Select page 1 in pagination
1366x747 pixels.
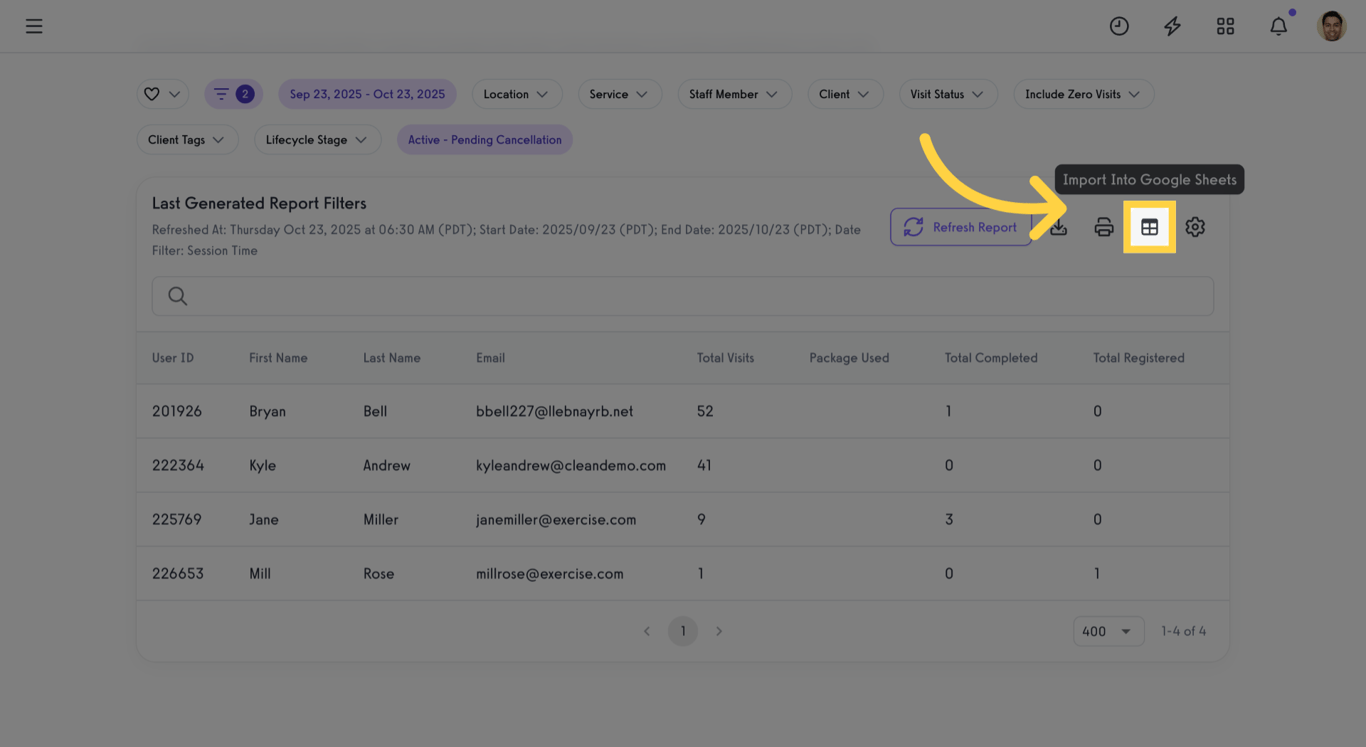point(683,631)
